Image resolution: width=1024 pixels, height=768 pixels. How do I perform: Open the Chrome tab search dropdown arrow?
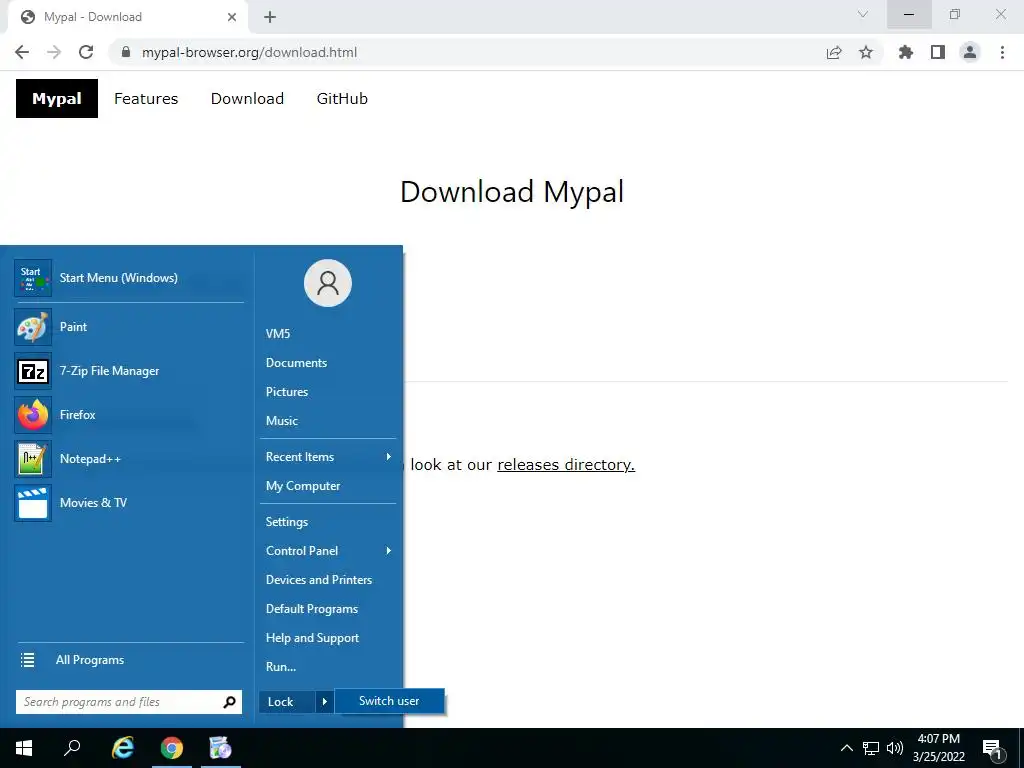click(863, 14)
